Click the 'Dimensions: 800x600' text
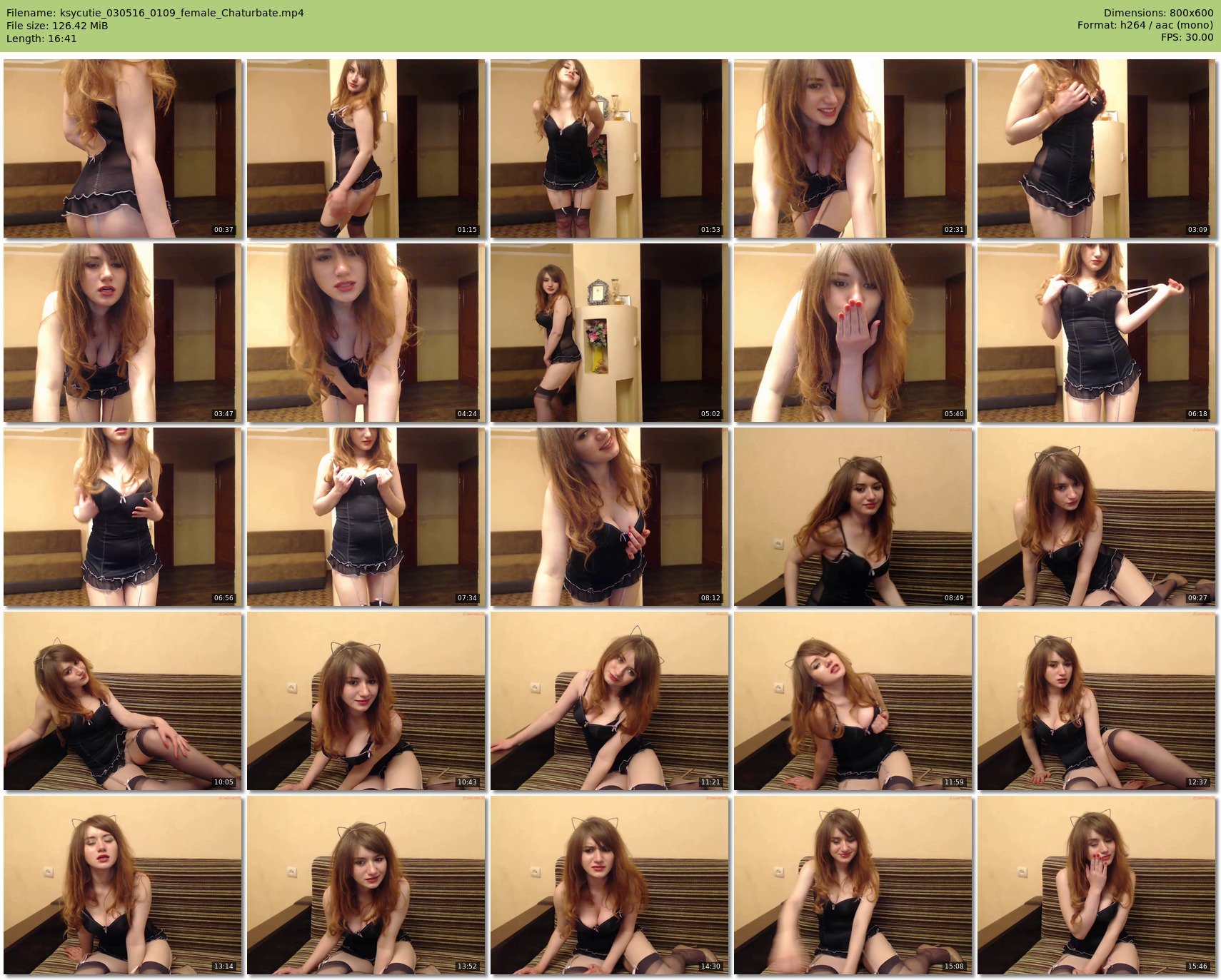1221x980 pixels. (1158, 13)
